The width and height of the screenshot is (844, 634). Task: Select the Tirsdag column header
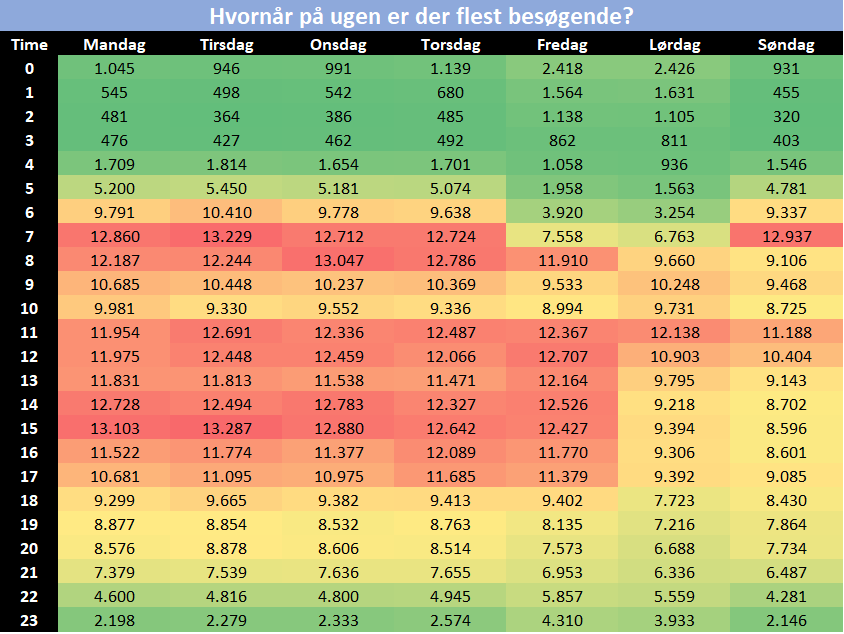coord(227,45)
